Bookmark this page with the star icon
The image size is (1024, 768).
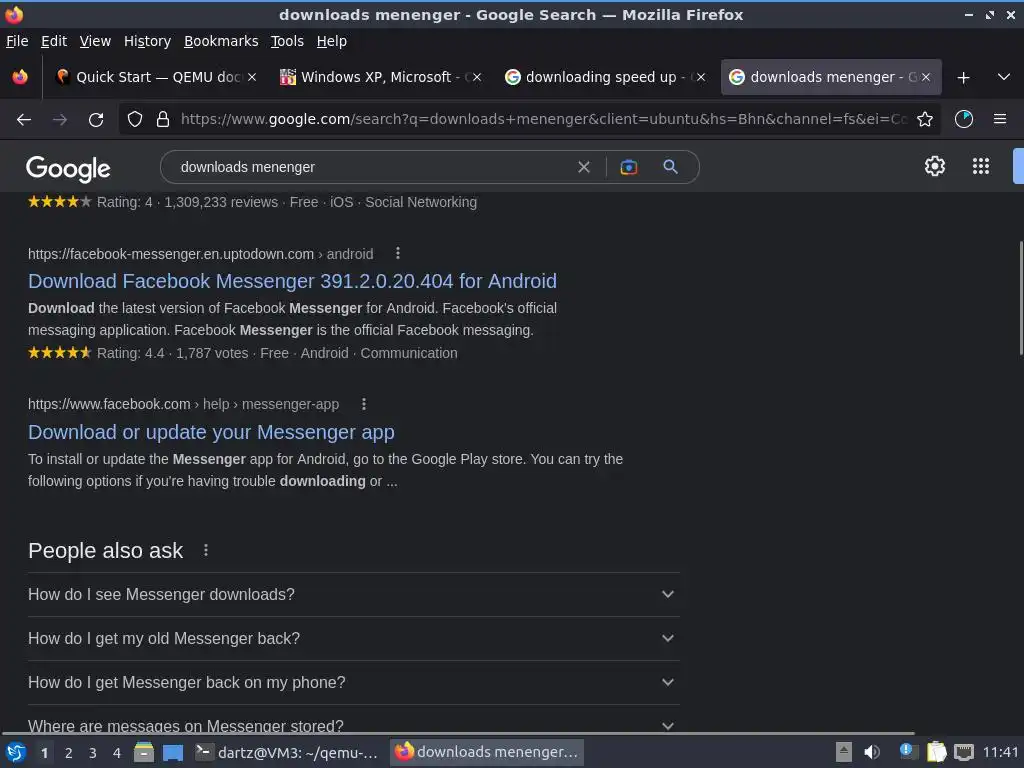(x=925, y=119)
